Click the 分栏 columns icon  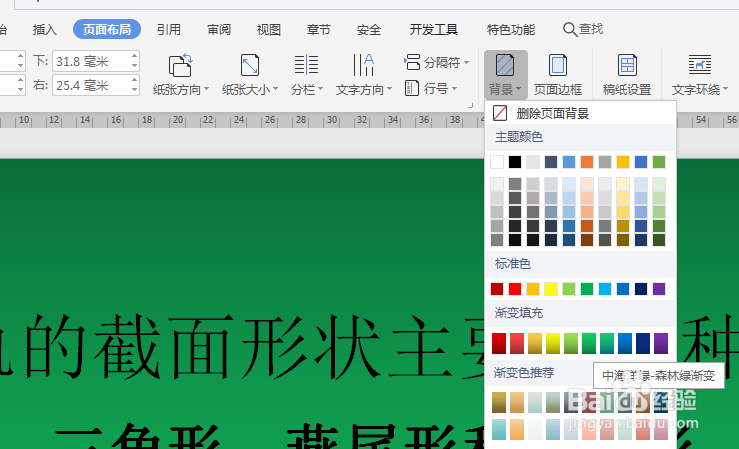[x=306, y=65]
